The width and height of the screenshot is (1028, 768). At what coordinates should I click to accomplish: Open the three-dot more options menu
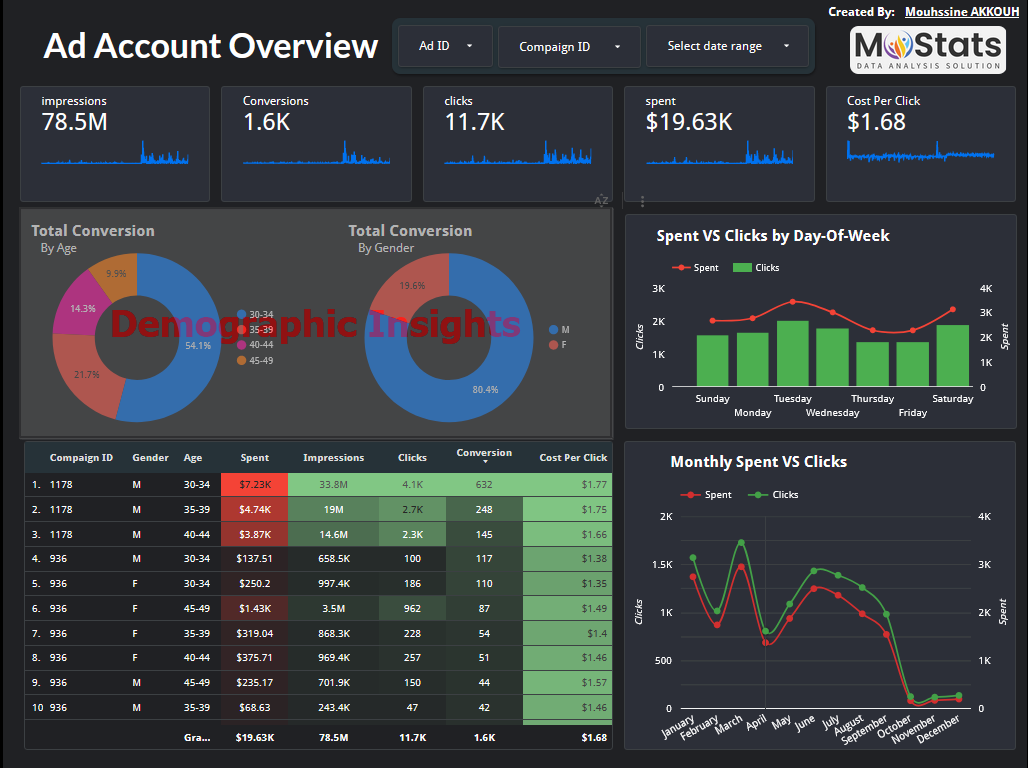642,201
